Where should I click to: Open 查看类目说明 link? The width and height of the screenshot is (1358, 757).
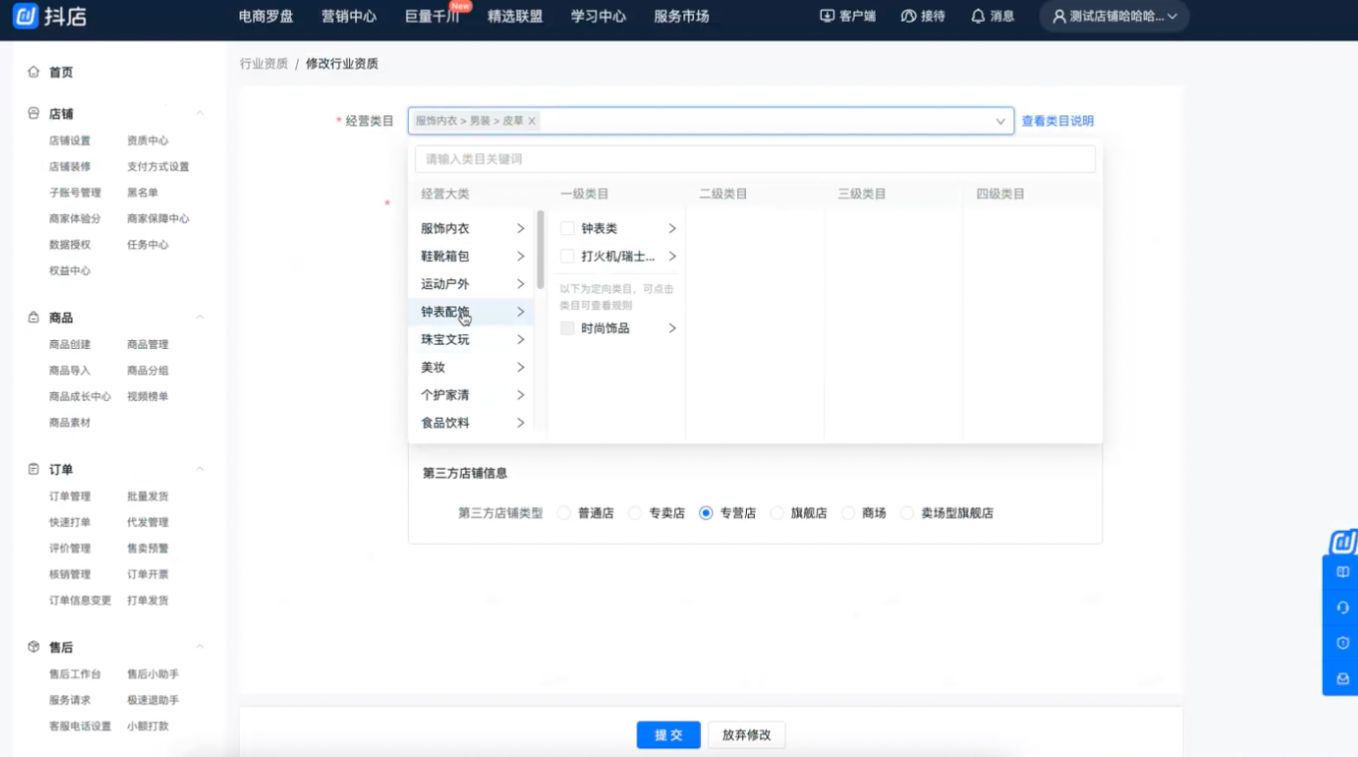coord(1057,121)
